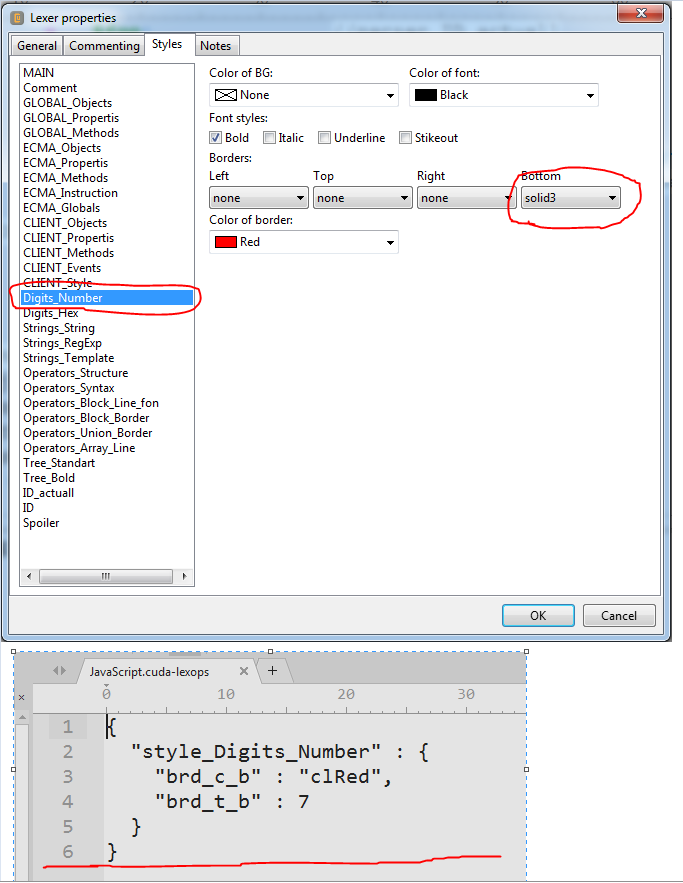
Task: Toggle the Underline checkbox
Action: pyautogui.click(x=325, y=138)
